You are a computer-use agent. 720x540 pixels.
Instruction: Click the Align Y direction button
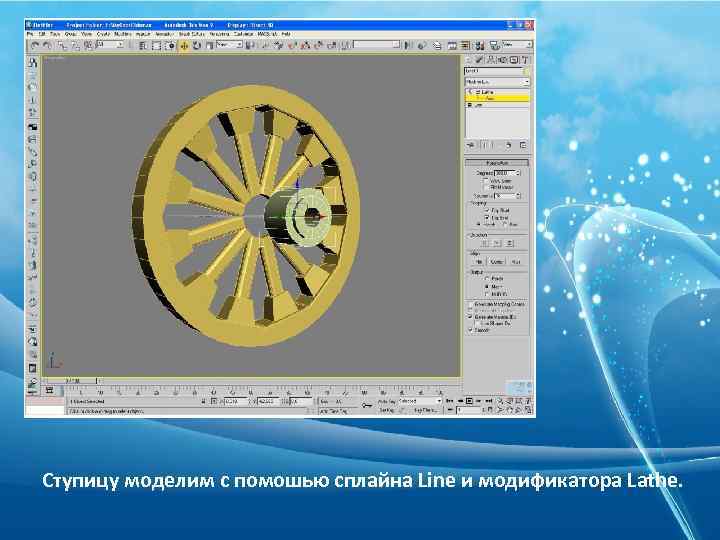[x=497, y=243]
